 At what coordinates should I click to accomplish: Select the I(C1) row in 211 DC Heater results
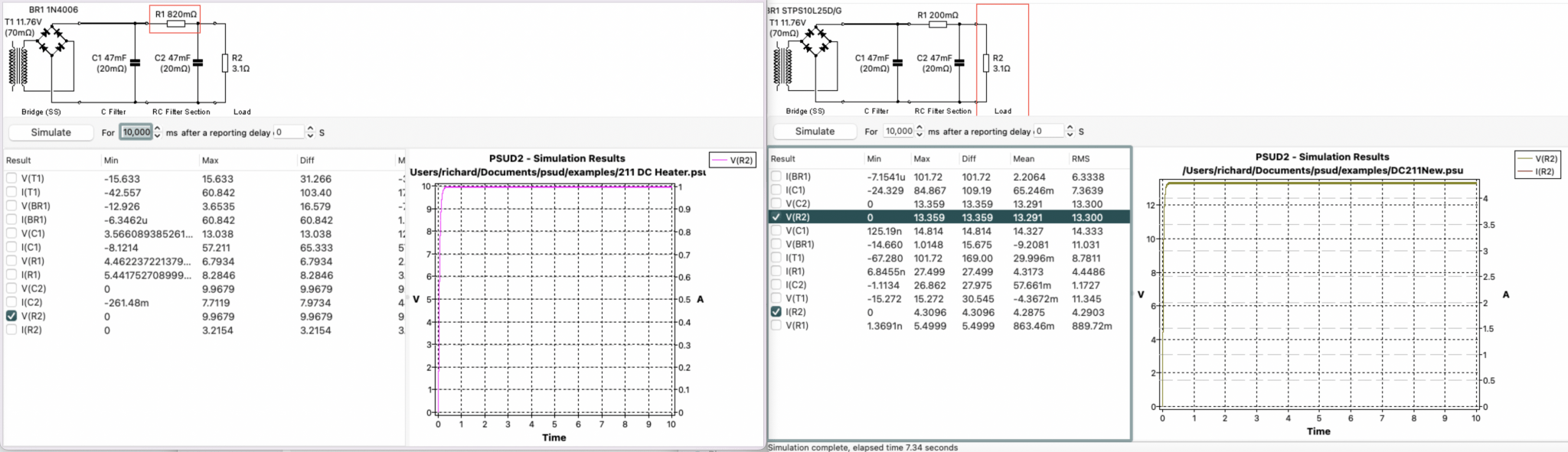pyautogui.click(x=204, y=247)
